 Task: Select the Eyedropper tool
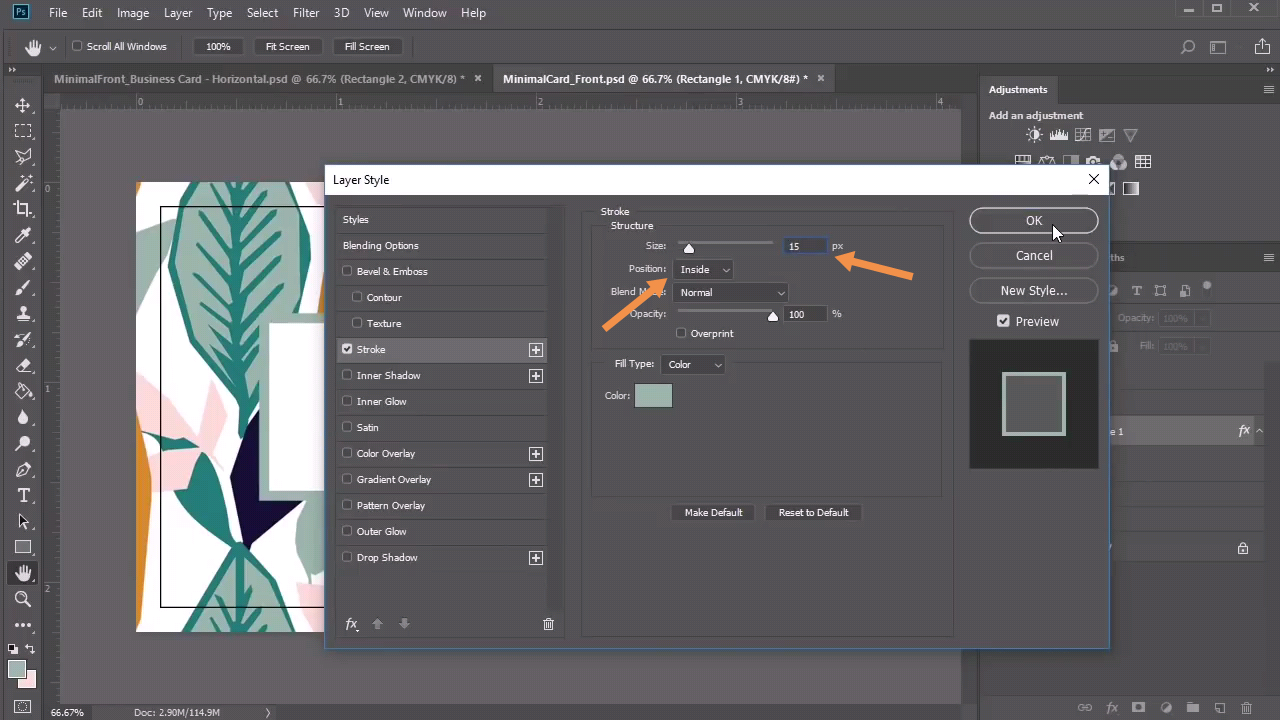(x=22, y=235)
